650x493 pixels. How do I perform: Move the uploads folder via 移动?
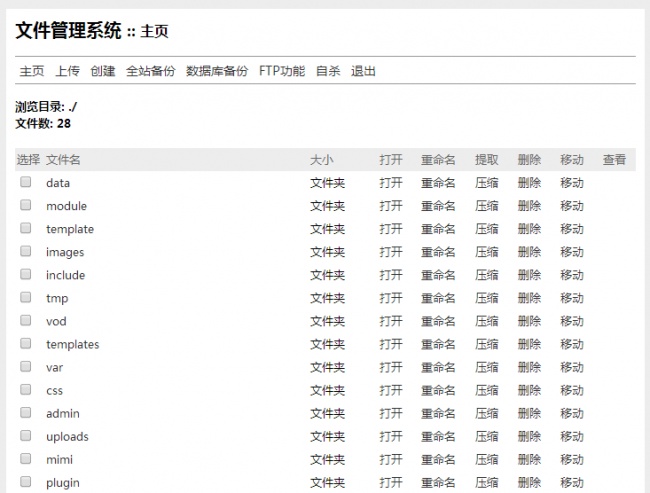click(x=571, y=436)
